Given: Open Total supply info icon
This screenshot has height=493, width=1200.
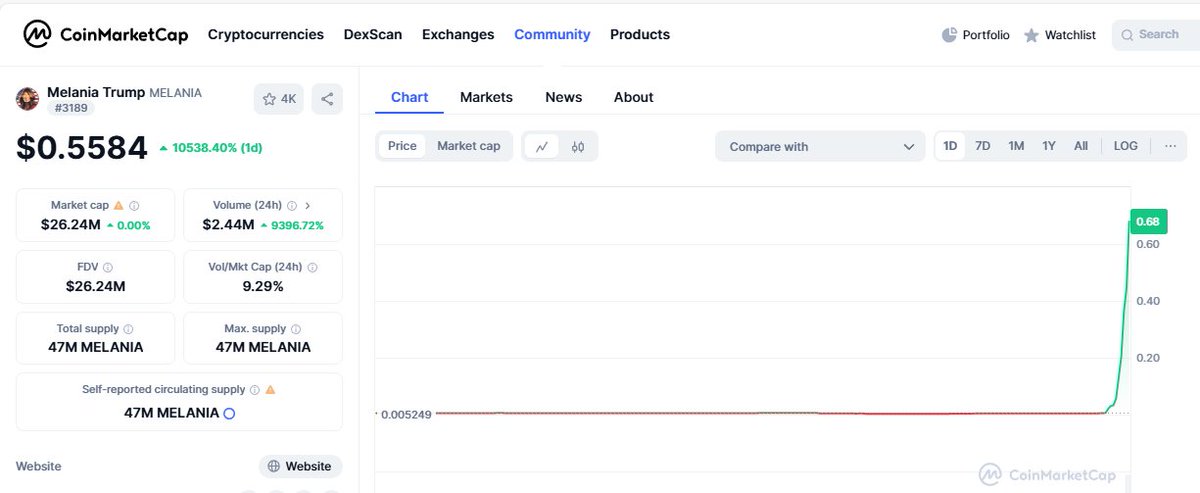Looking at the screenshot, I should (x=128, y=329).
